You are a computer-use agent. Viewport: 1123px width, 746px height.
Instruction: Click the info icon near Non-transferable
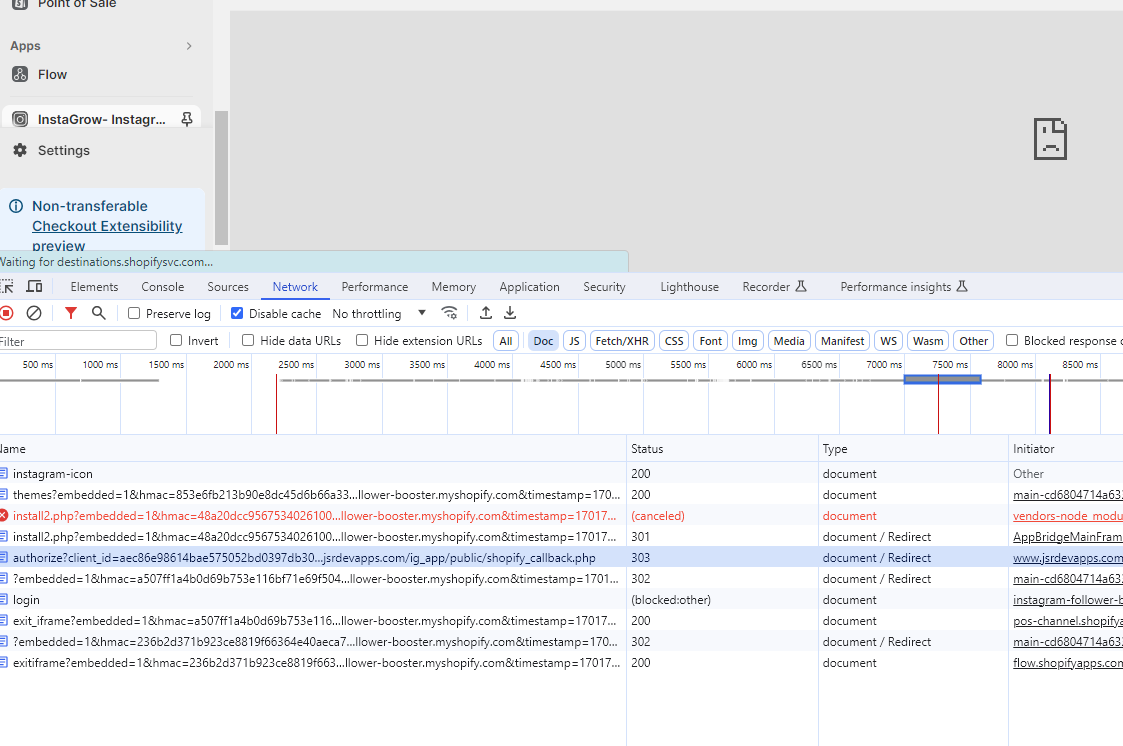click(16, 206)
